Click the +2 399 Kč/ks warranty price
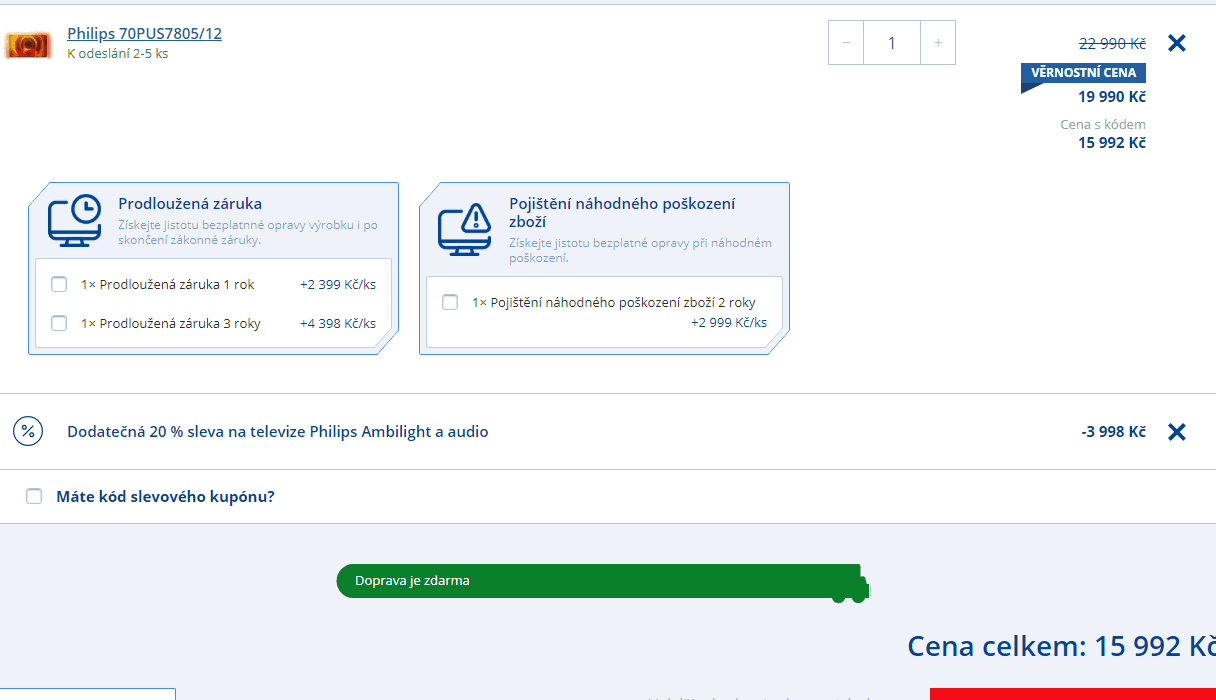 (338, 285)
